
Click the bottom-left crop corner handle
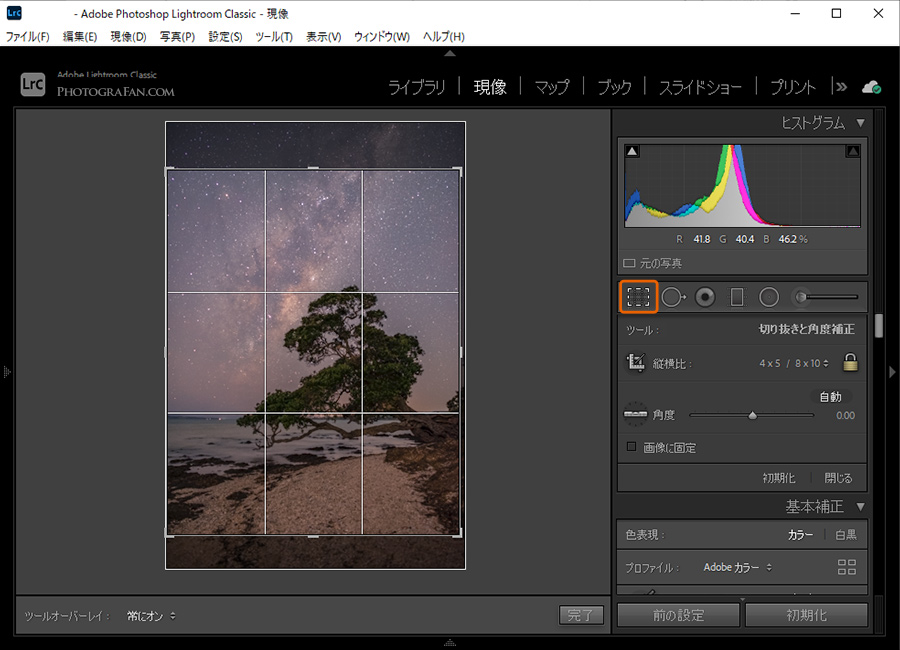click(x=170, y=533)
